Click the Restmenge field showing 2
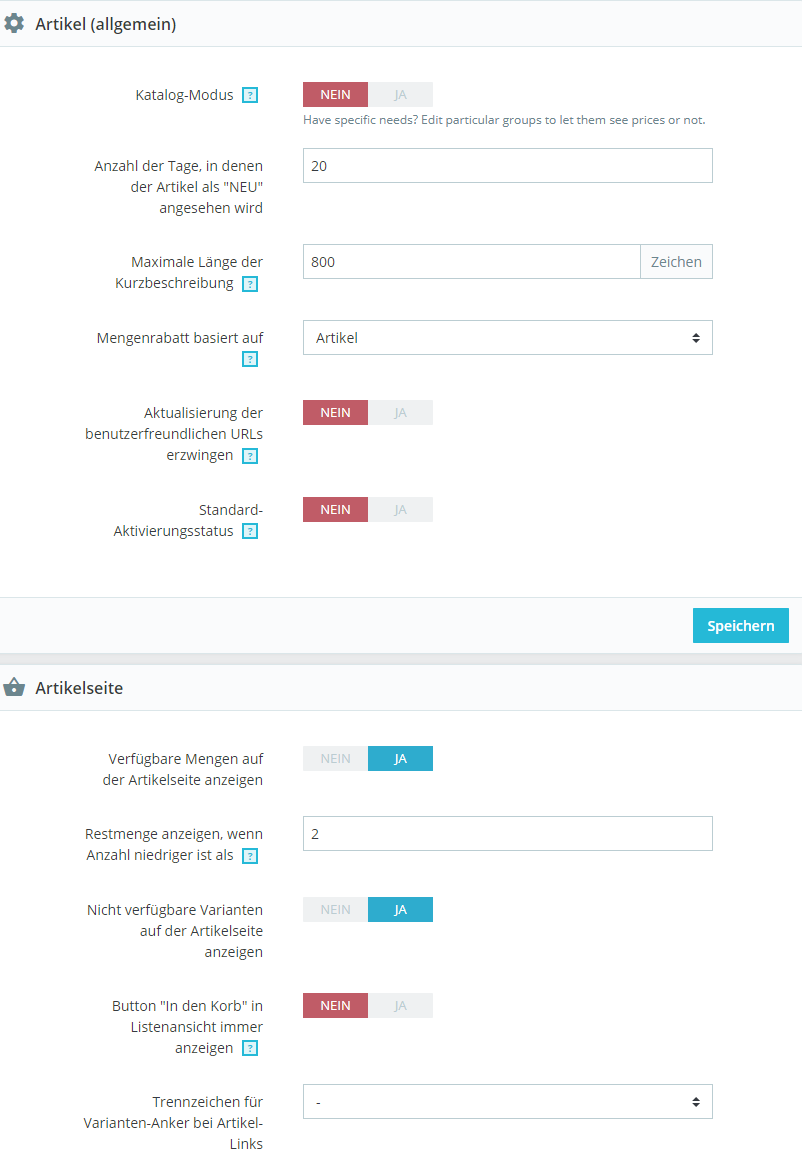802x1168 pixels. 508,834
